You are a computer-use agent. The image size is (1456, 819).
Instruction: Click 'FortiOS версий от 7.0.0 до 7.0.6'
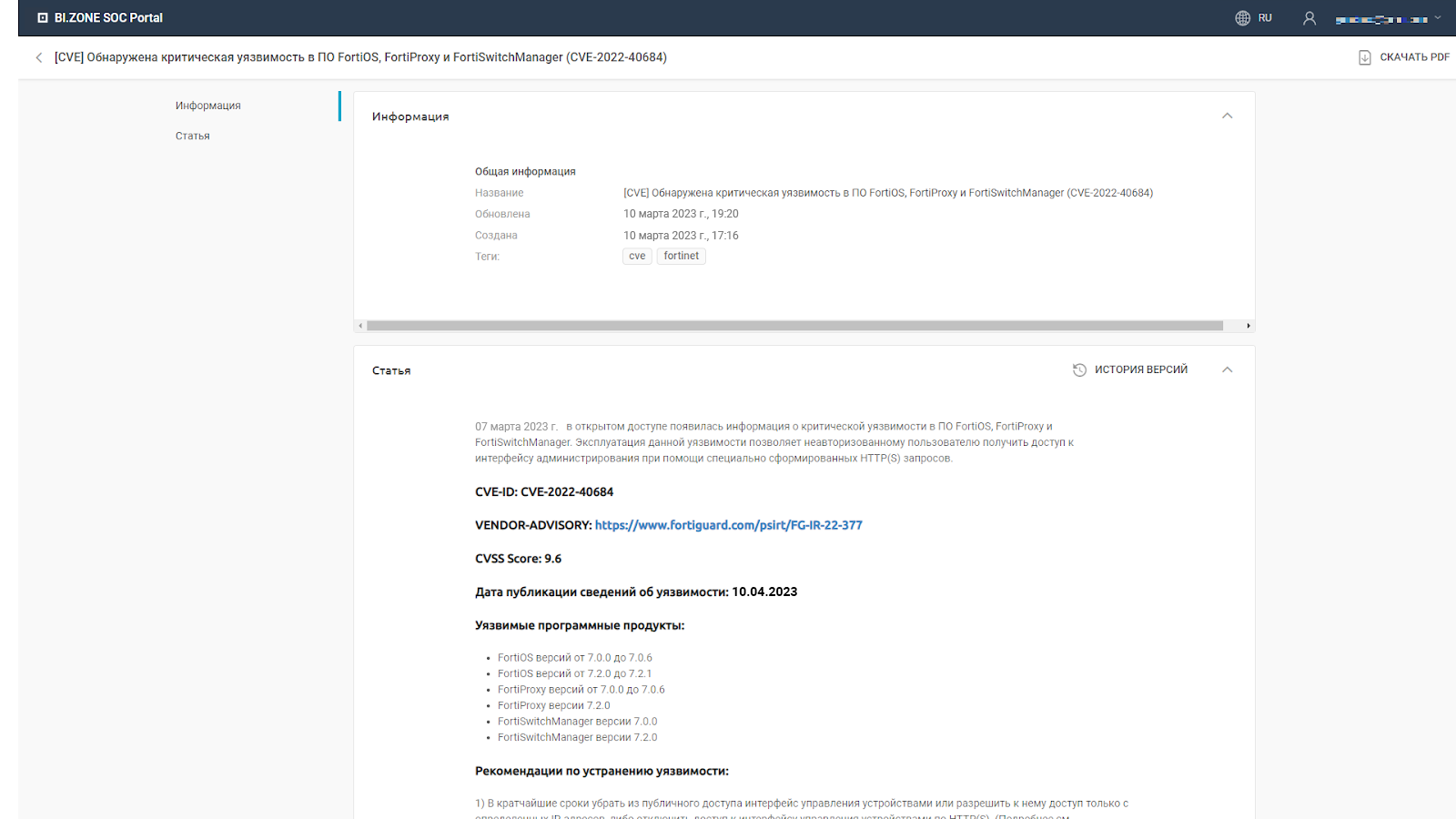pyautogui.click(x=575, y=658)
